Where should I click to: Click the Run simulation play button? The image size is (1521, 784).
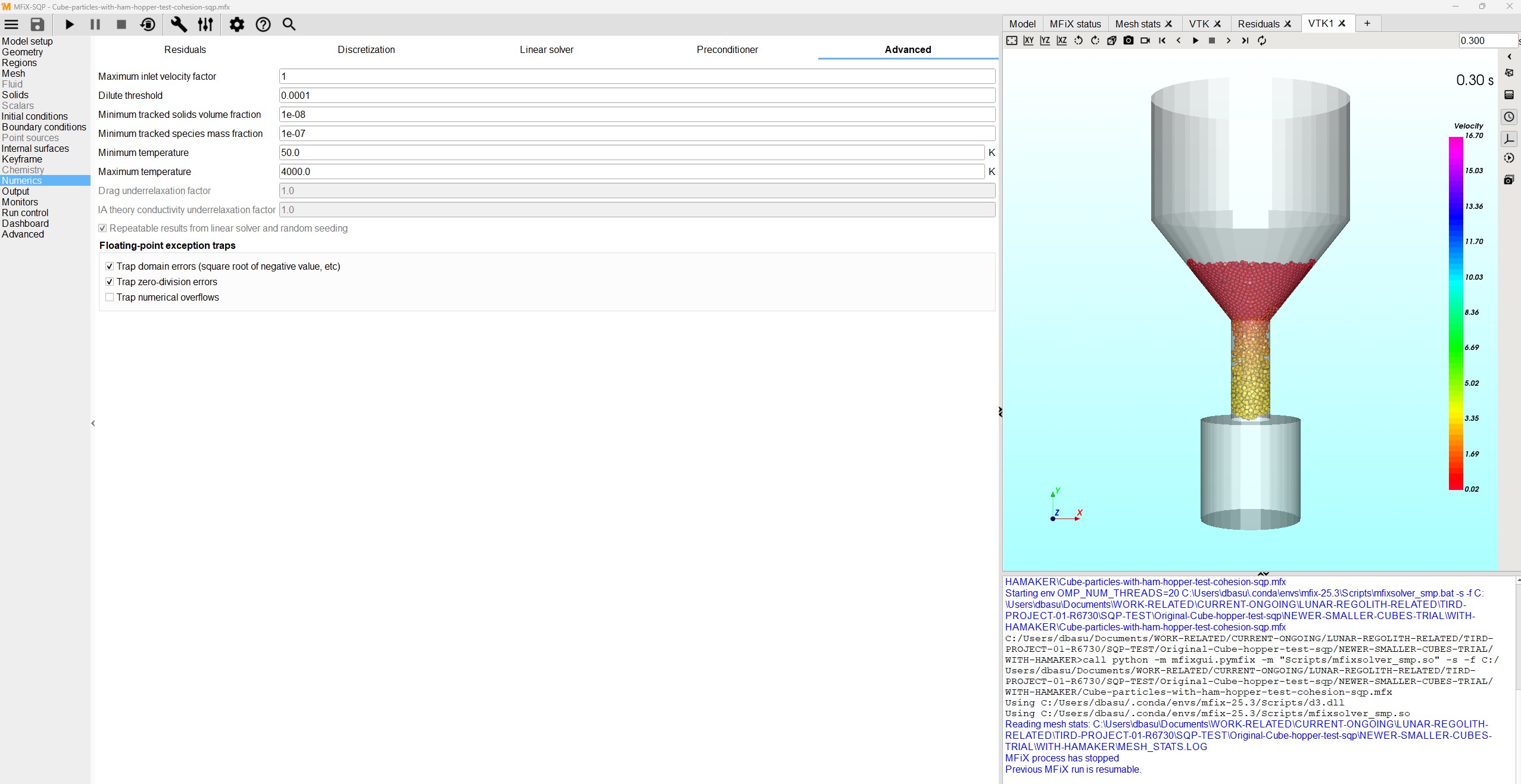pos(70,24)
